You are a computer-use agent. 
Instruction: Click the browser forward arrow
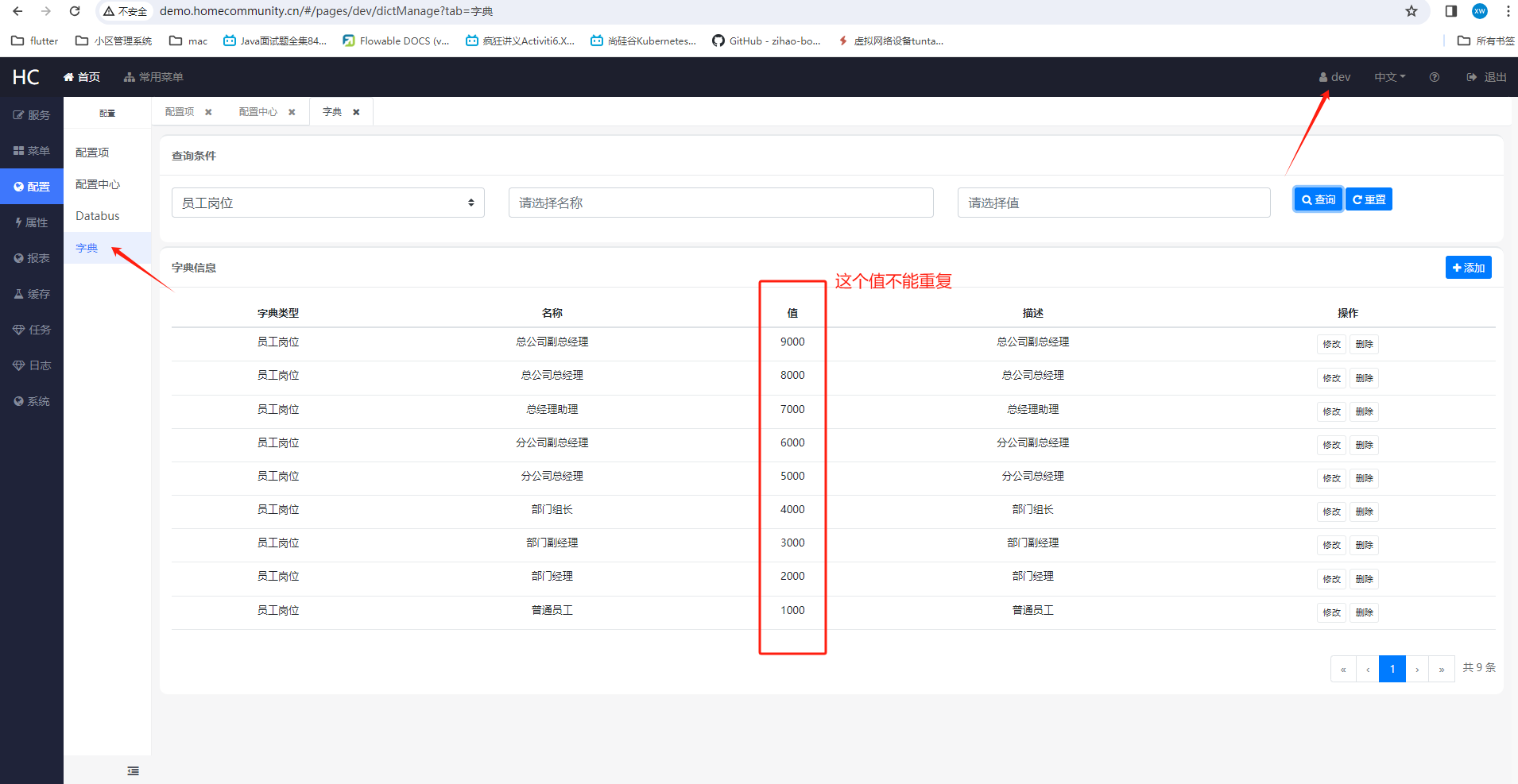(46, 11)
